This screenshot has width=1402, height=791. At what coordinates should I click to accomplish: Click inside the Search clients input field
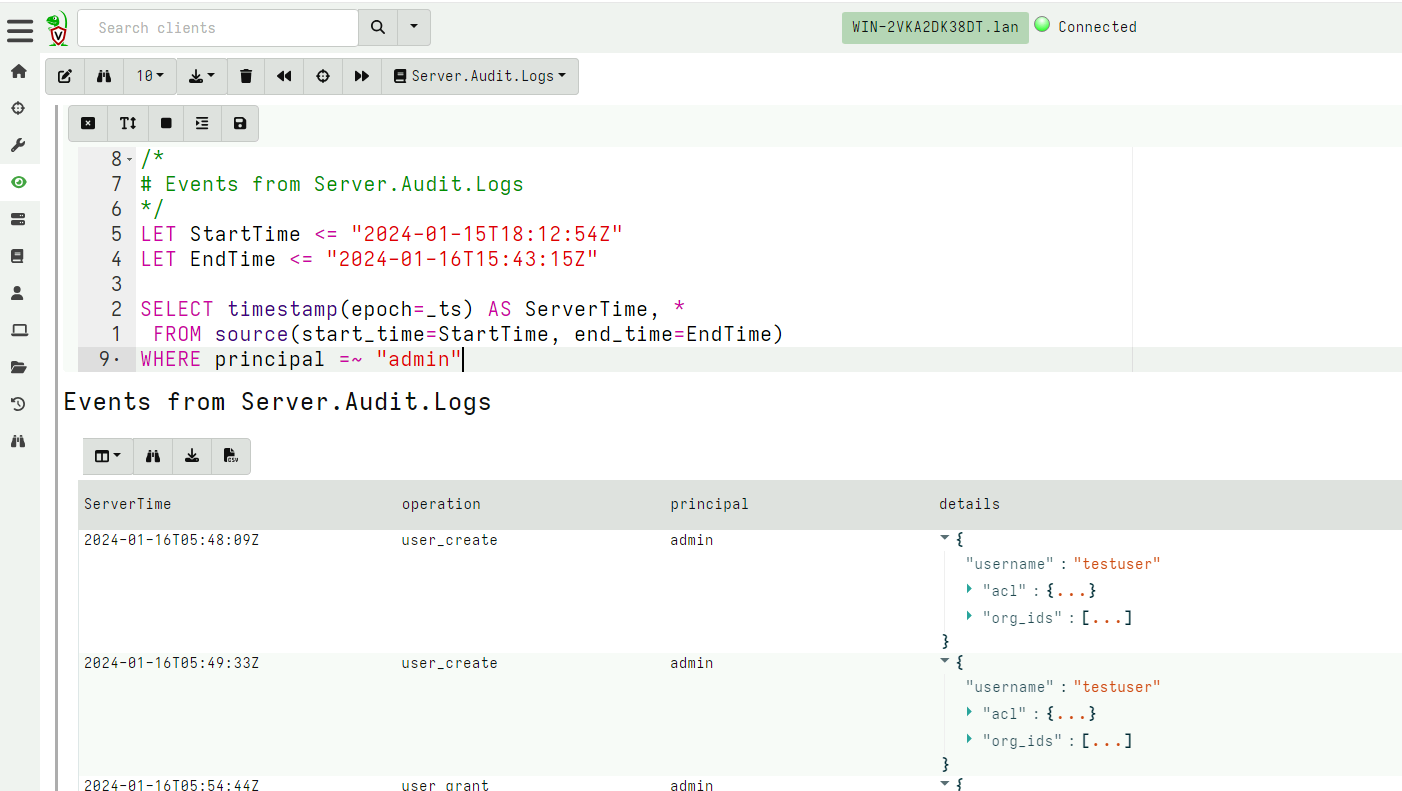coord(218,27)
